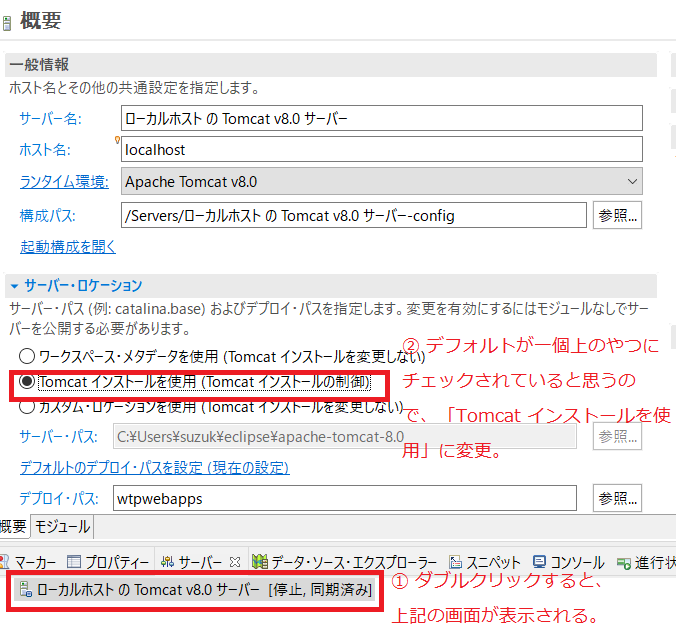Collapse the サーバー・ロケーション section
Image resolution: width=676 pixels, height=634 pixels.
coord(14,286)
